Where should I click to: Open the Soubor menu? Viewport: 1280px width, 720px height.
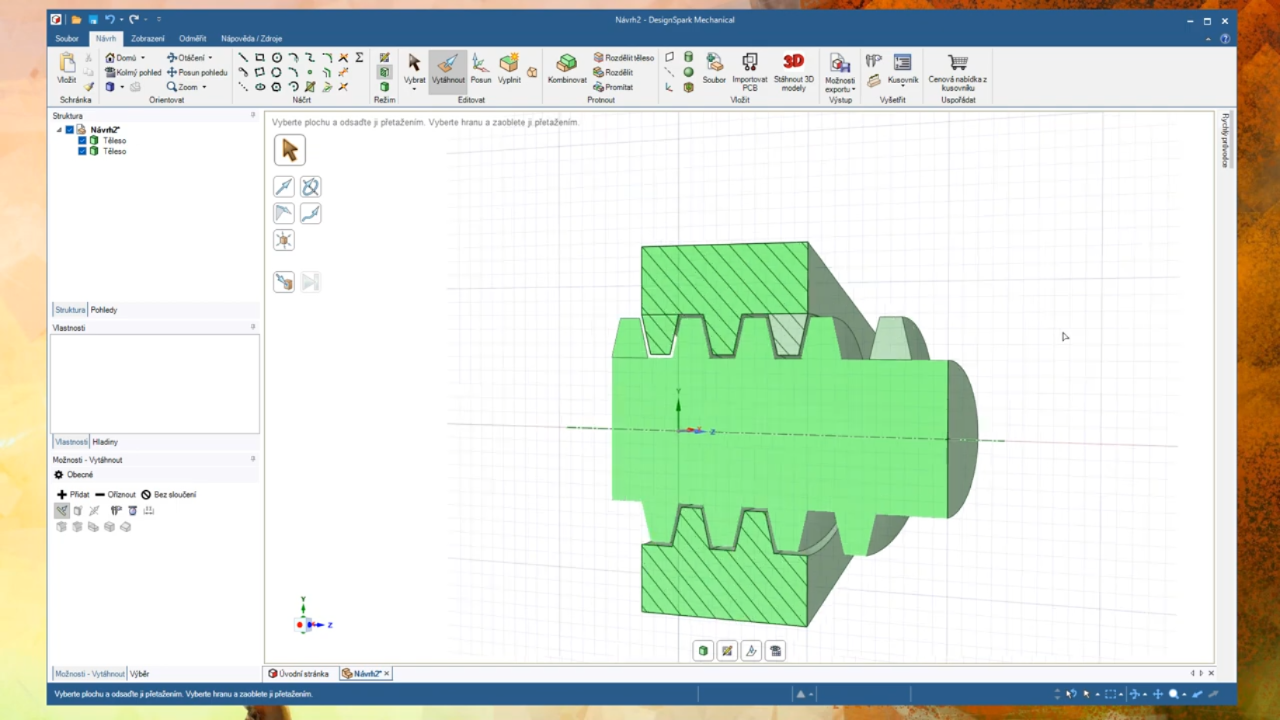pyautogui.click(x=67, y=38)
